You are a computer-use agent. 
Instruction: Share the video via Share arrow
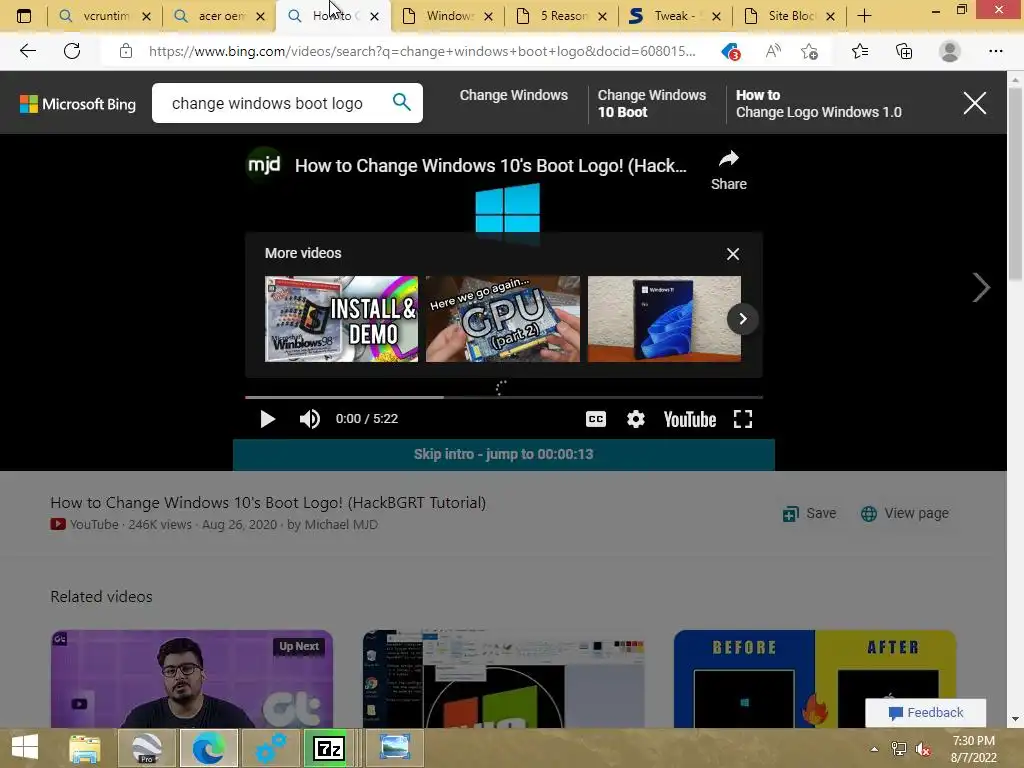(729, 170)
